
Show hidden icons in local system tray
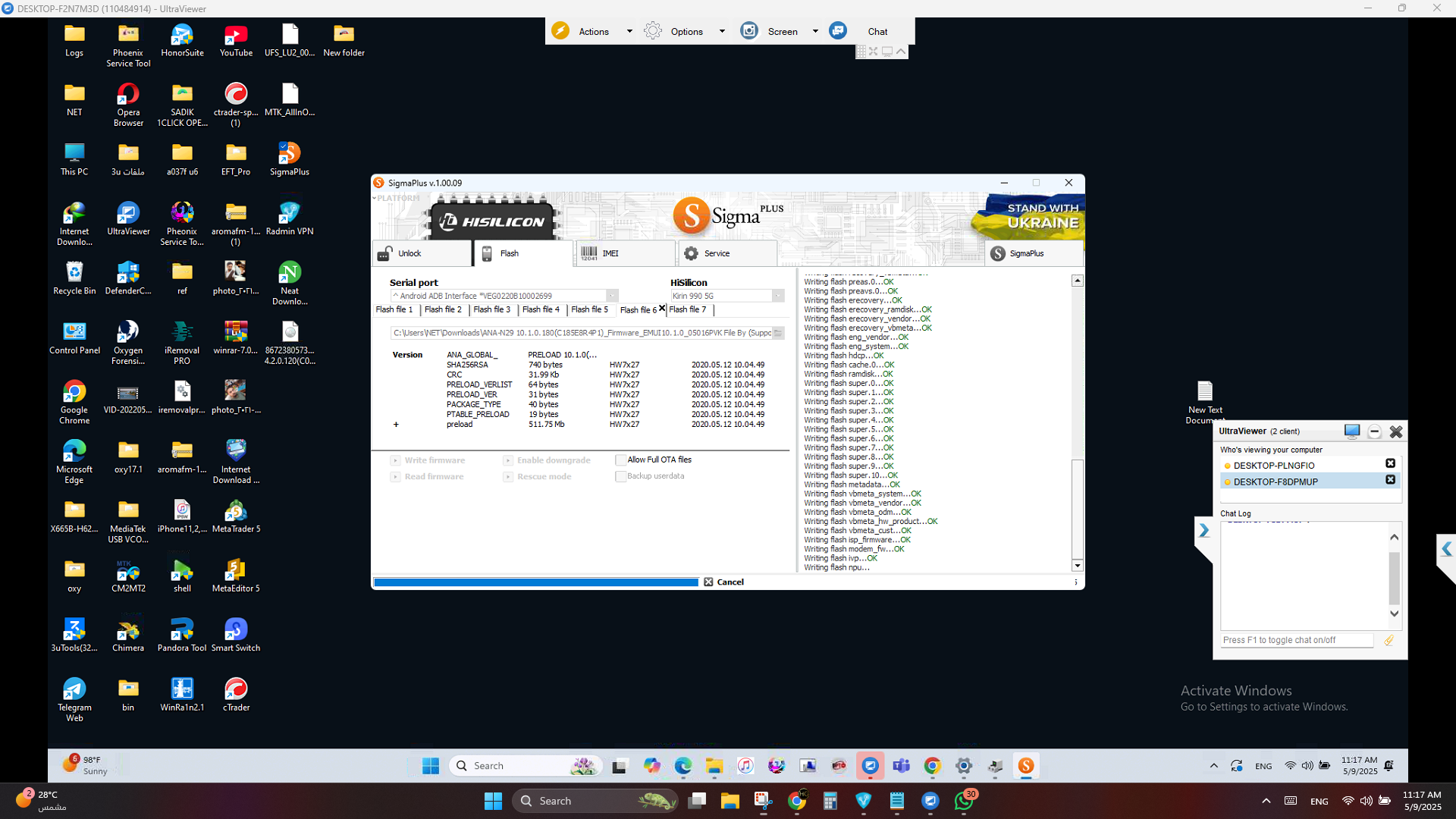1266,801
